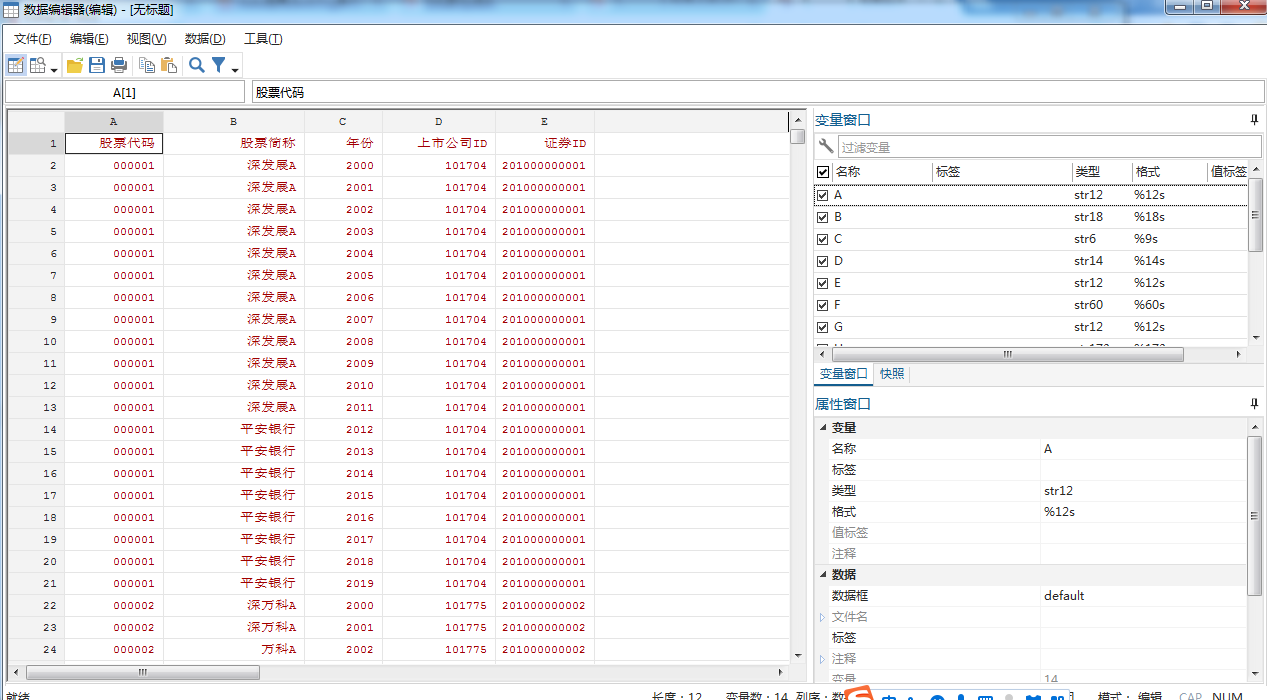Click the 数据框 value default in properties
The height and width of the screenshot is (700, 1267).
(1144, 596)
